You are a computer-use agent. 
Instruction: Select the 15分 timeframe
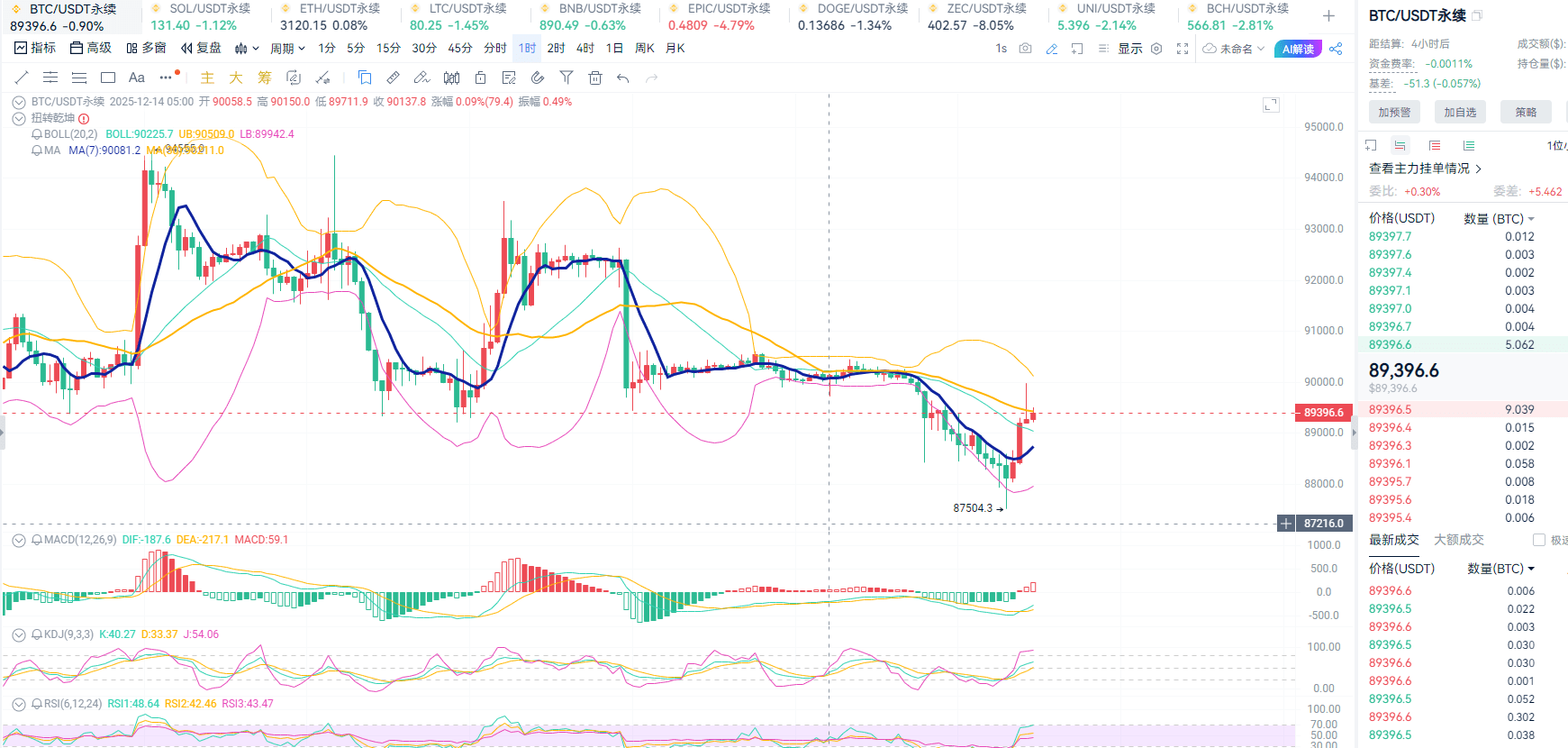point(388,49)
